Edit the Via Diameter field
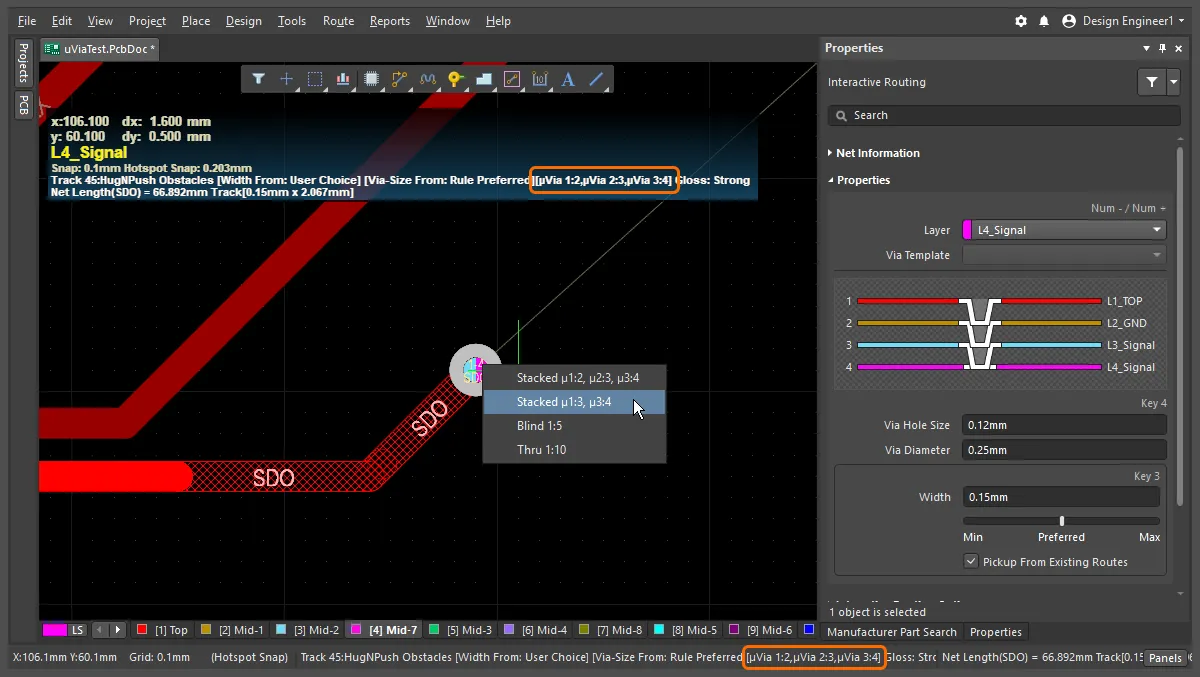The image size is (1200, 677). tap(1064, 450)
